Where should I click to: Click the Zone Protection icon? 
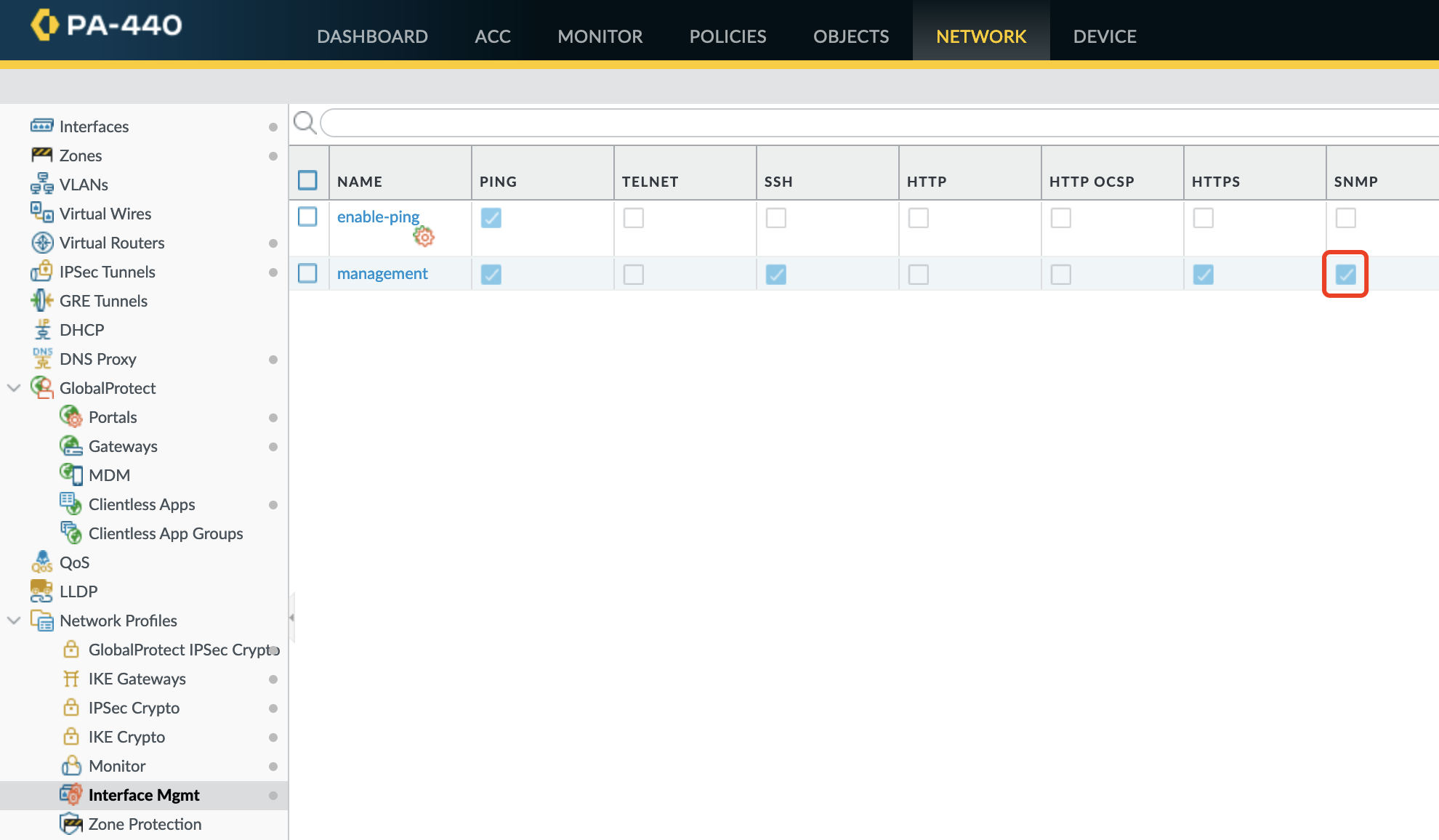point(71,823)
